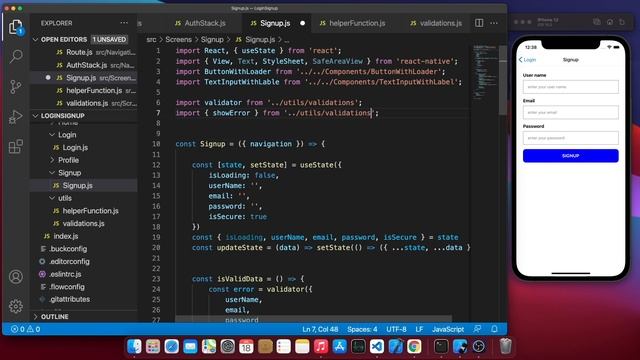The height and width of the screenshot is (360, 640).
Task: Take a screenshot in the Simulator toolbar
Action: coord(597,22)
